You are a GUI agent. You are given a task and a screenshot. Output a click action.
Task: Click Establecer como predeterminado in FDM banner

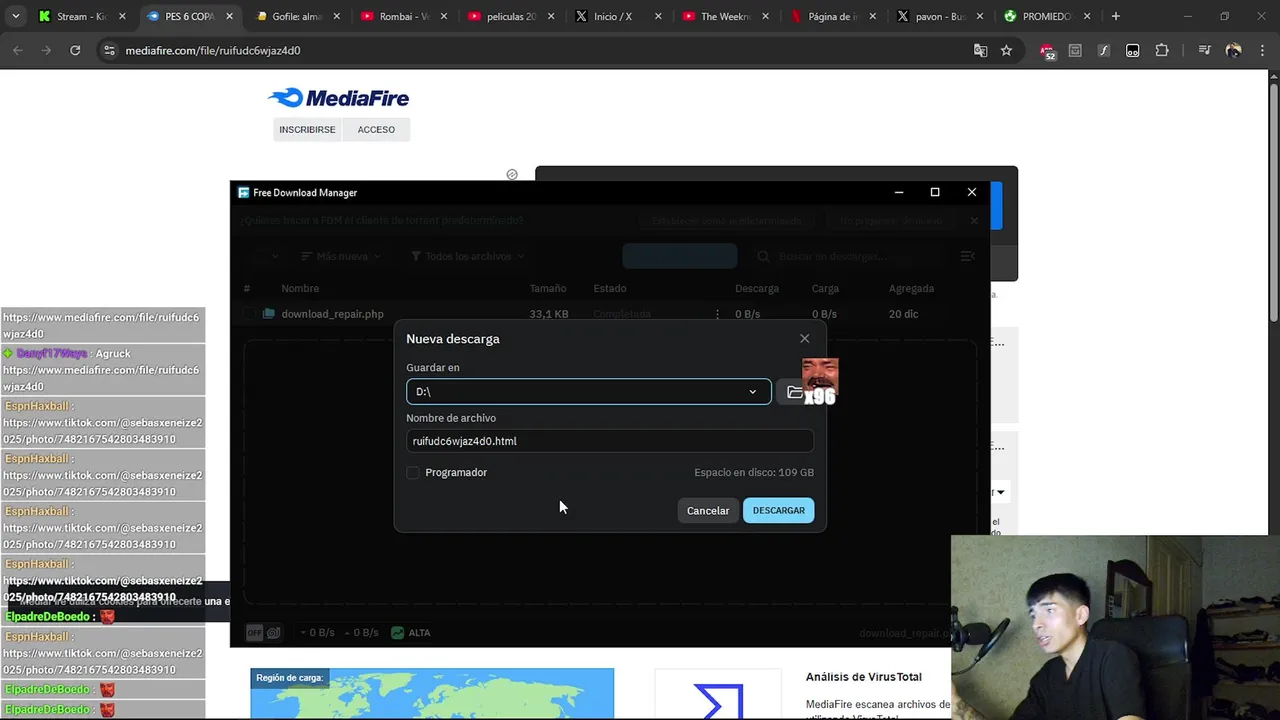pos(726,220)
